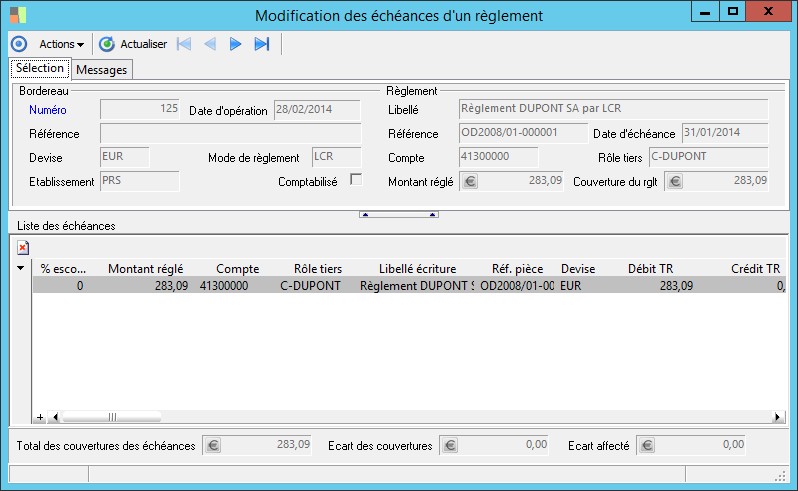Viewport: 798px width, 491px height.
Task: Click the blue Numéro link label
Action: tap(46, 110)
